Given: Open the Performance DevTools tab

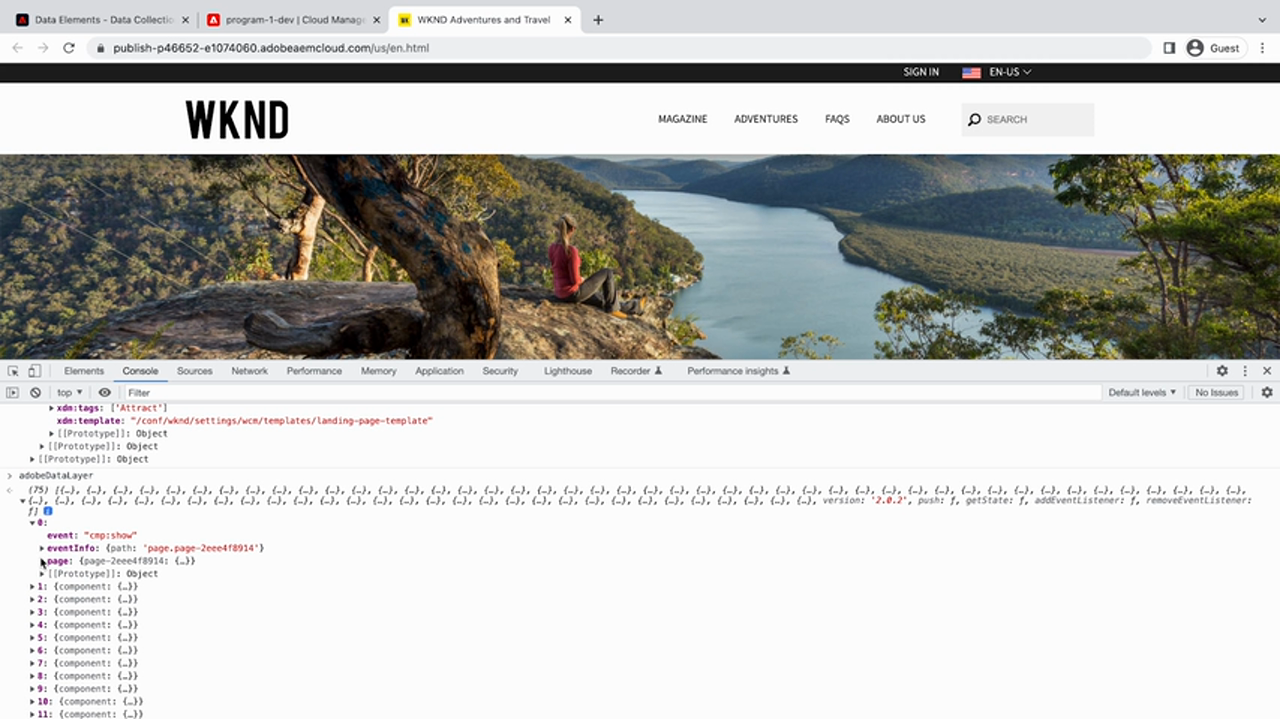Looking at the screenshot, I should click(314, 371).
